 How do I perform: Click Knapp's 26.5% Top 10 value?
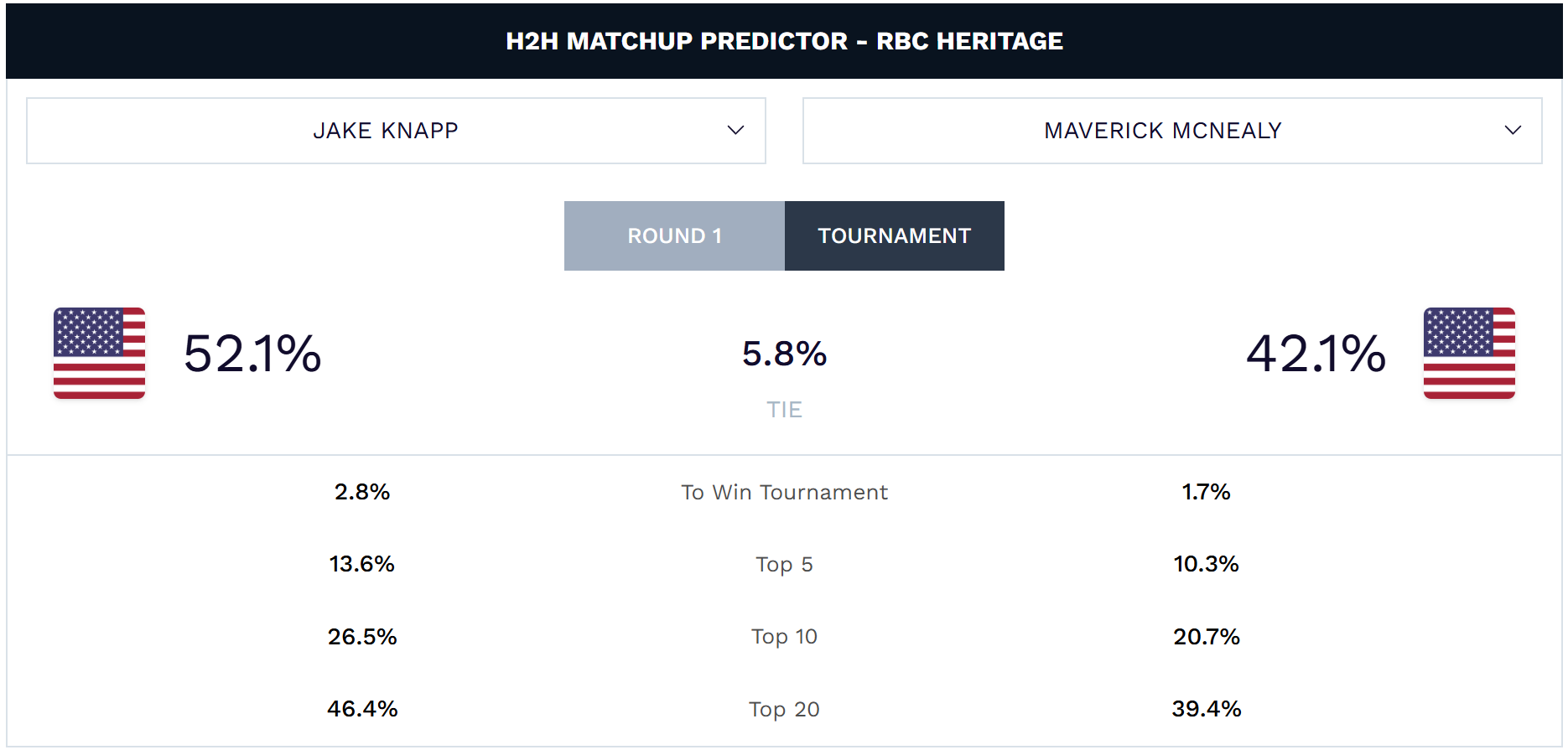(362, 637)
